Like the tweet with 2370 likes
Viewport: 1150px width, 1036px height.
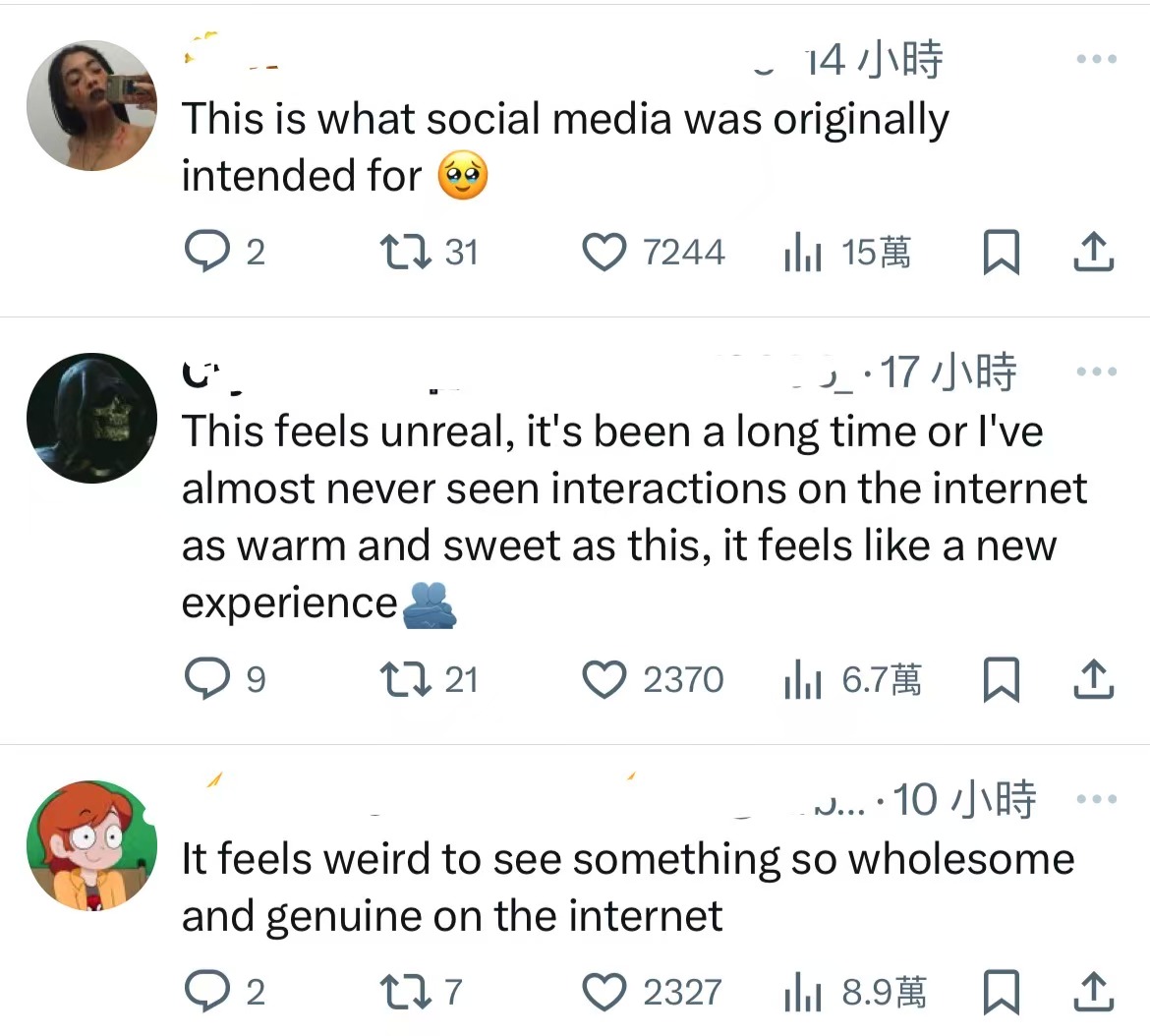pos(604,679)
